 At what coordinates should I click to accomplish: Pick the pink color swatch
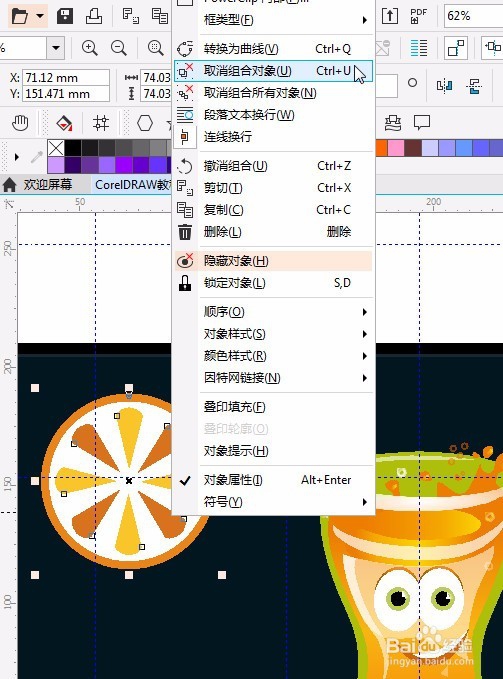(x=395, y=148)
